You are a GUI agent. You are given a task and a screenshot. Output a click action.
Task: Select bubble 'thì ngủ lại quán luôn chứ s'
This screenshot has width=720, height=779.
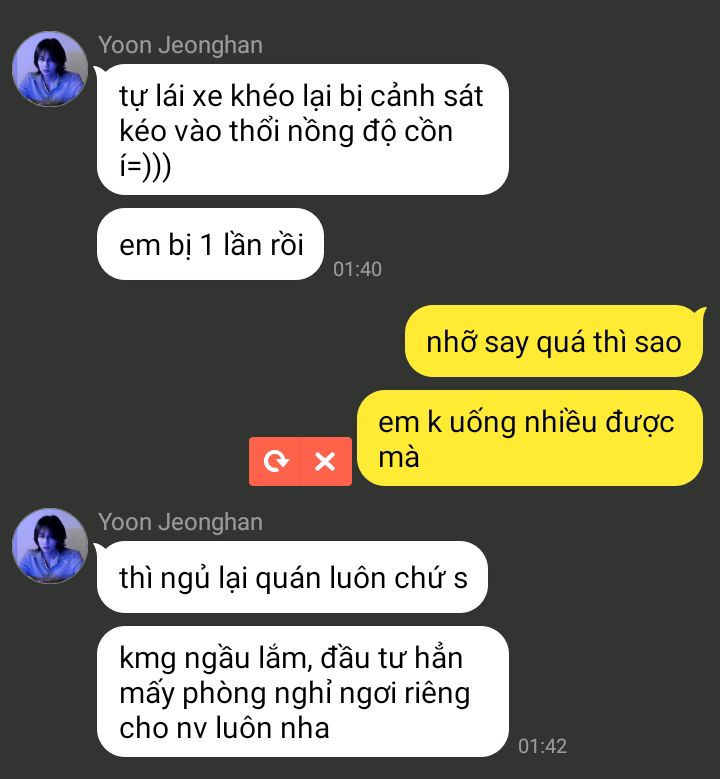pos(292,577)
